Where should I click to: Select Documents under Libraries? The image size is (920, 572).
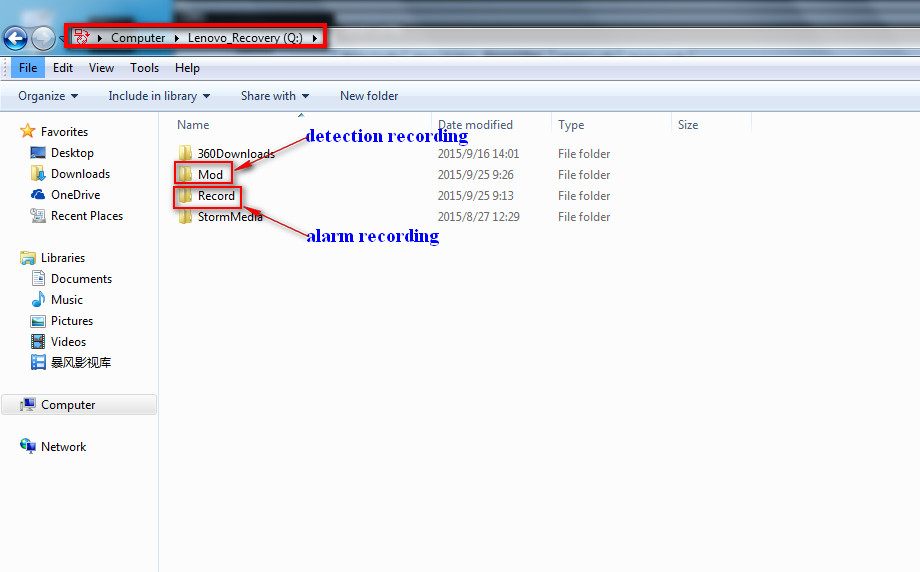(81, 279)
